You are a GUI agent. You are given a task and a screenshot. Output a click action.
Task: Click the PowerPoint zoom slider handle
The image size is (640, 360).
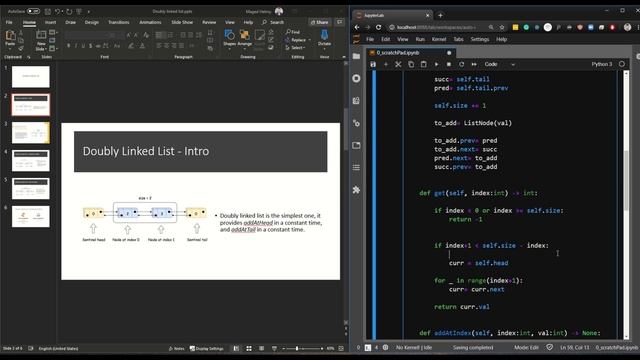pyautogui.click(x=297, y=349)
